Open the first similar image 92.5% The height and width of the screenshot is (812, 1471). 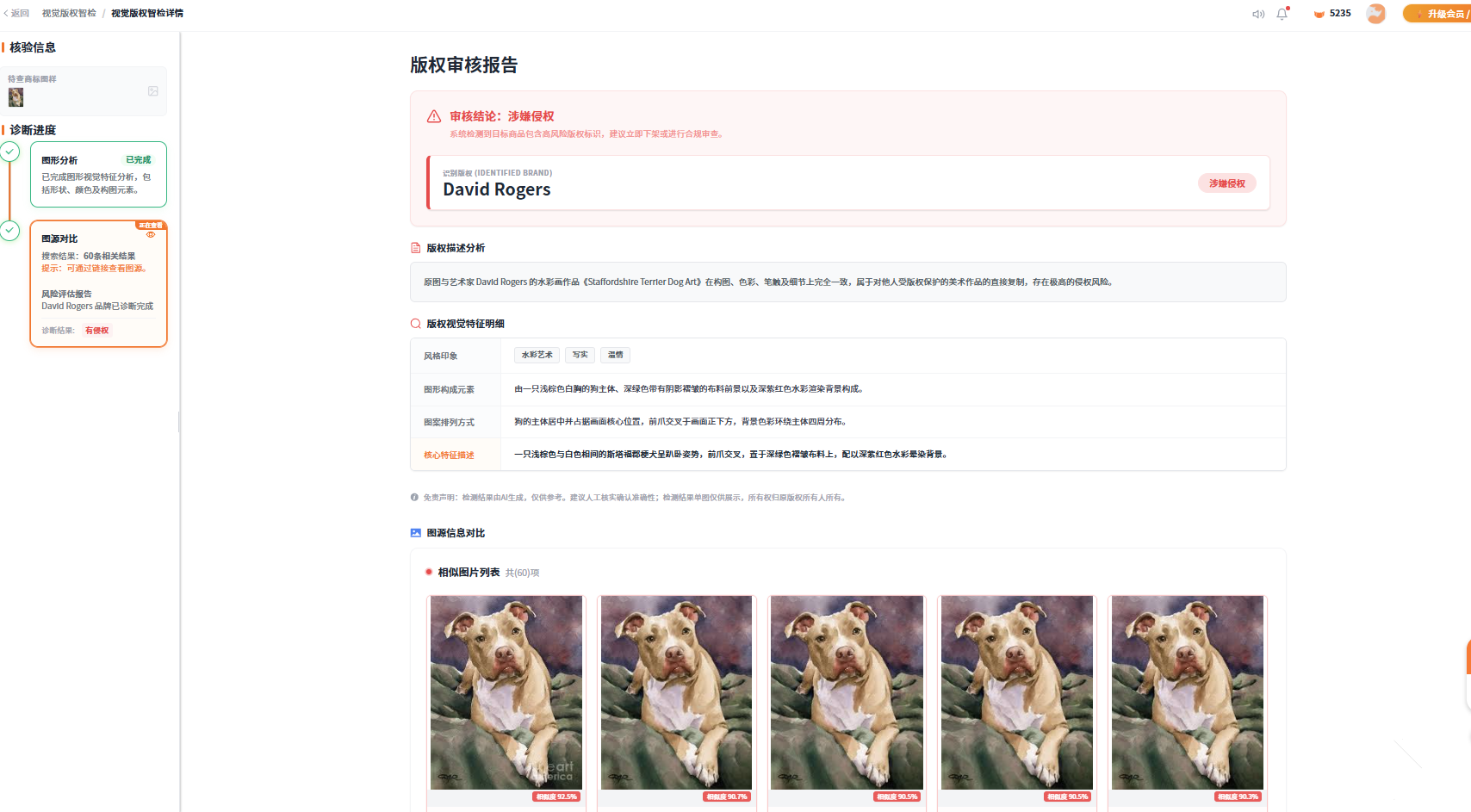coord(506,698)
